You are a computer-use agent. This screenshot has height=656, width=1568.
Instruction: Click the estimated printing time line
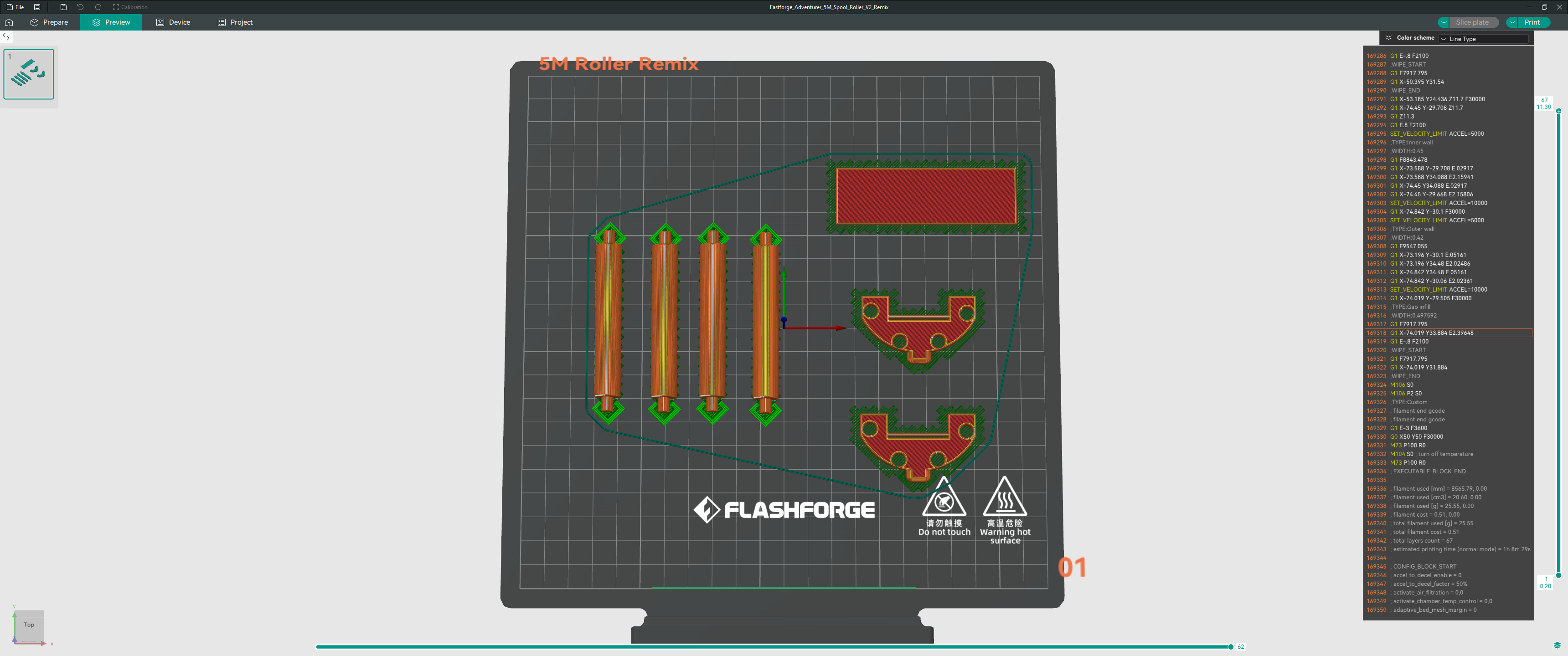click(1448, 549)
